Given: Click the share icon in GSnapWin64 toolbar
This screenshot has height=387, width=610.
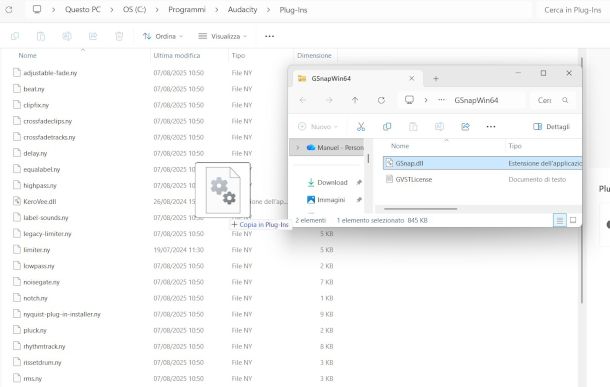Looking at the screenshot, I should 465,126.
